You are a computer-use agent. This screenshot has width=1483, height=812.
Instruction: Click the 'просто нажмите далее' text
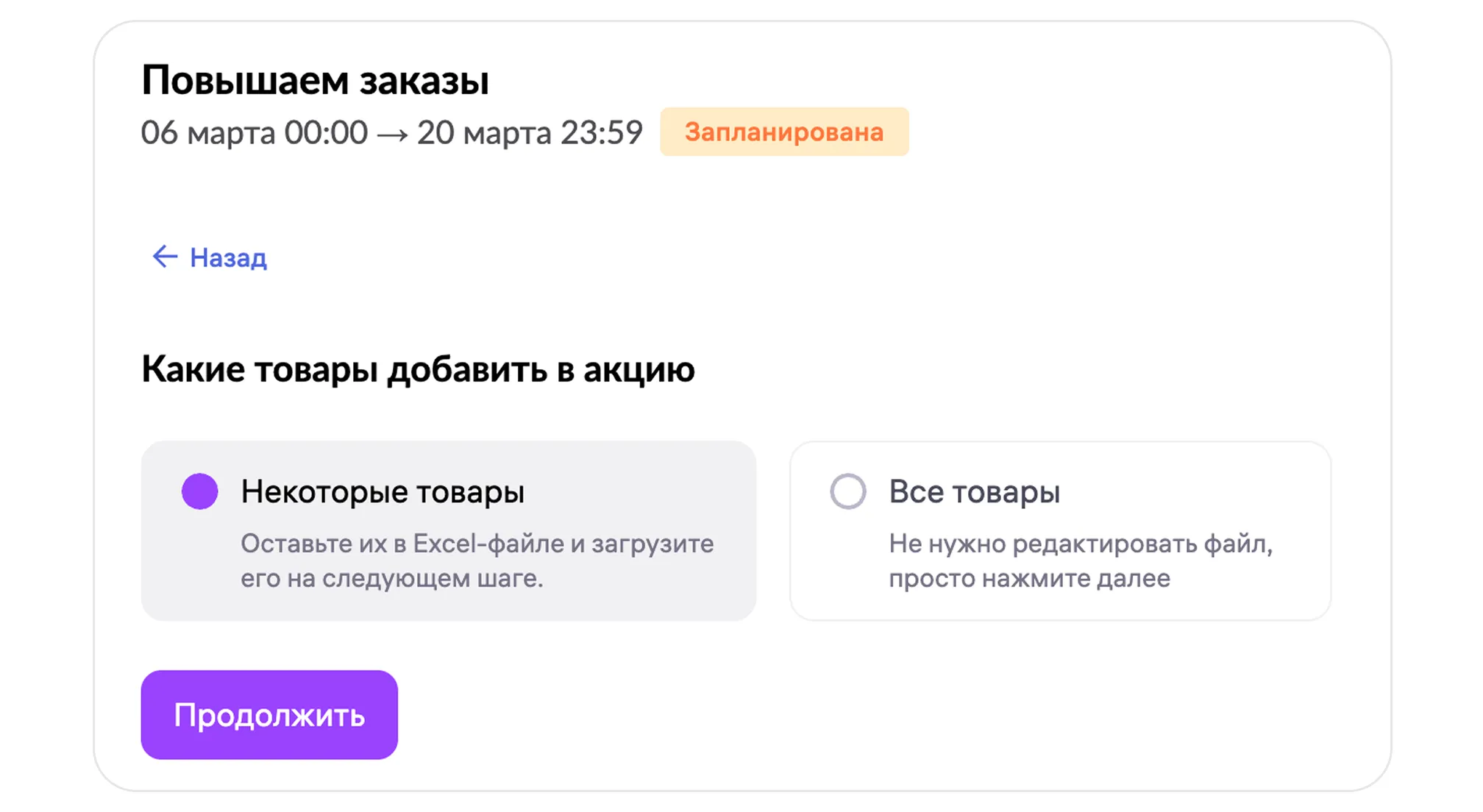(1029, 578)
